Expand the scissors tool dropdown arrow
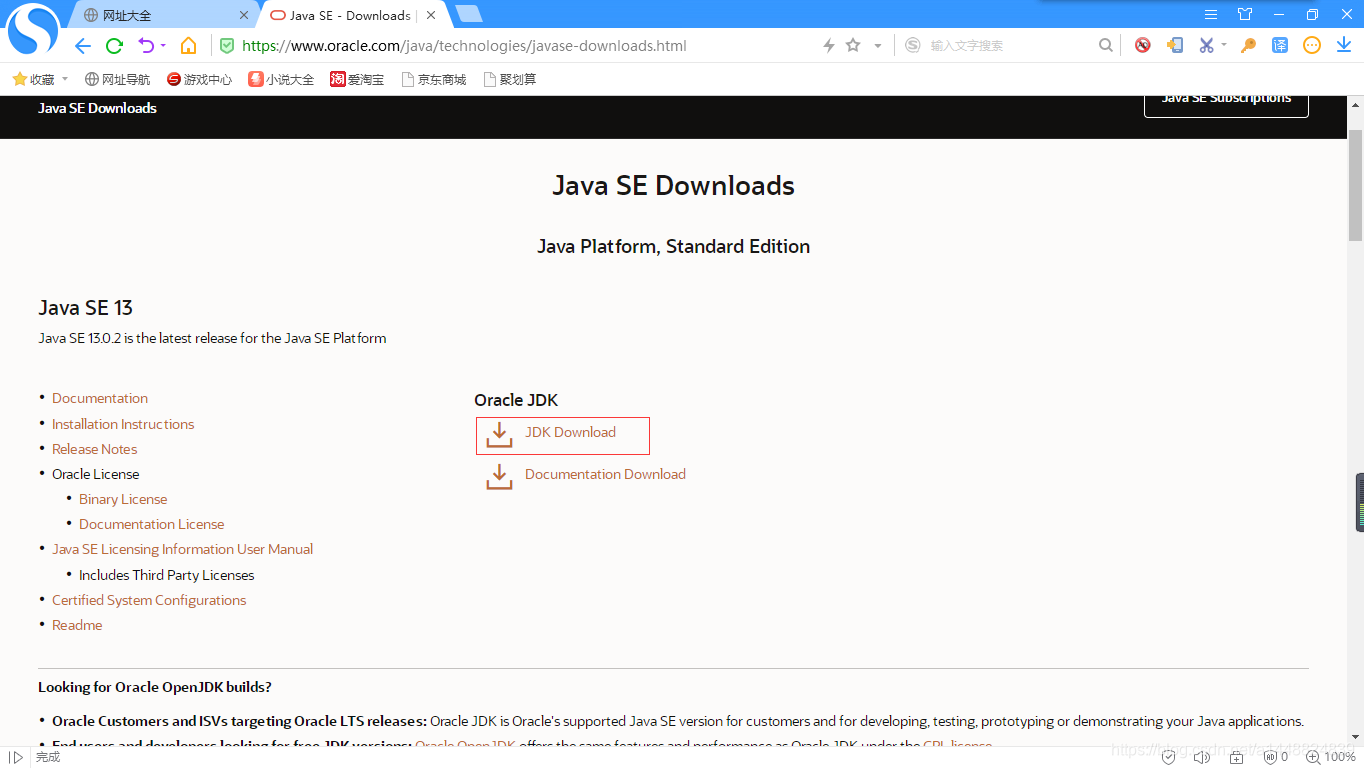This screenshot has width=1364, height=768. (x=1224, y=46)
